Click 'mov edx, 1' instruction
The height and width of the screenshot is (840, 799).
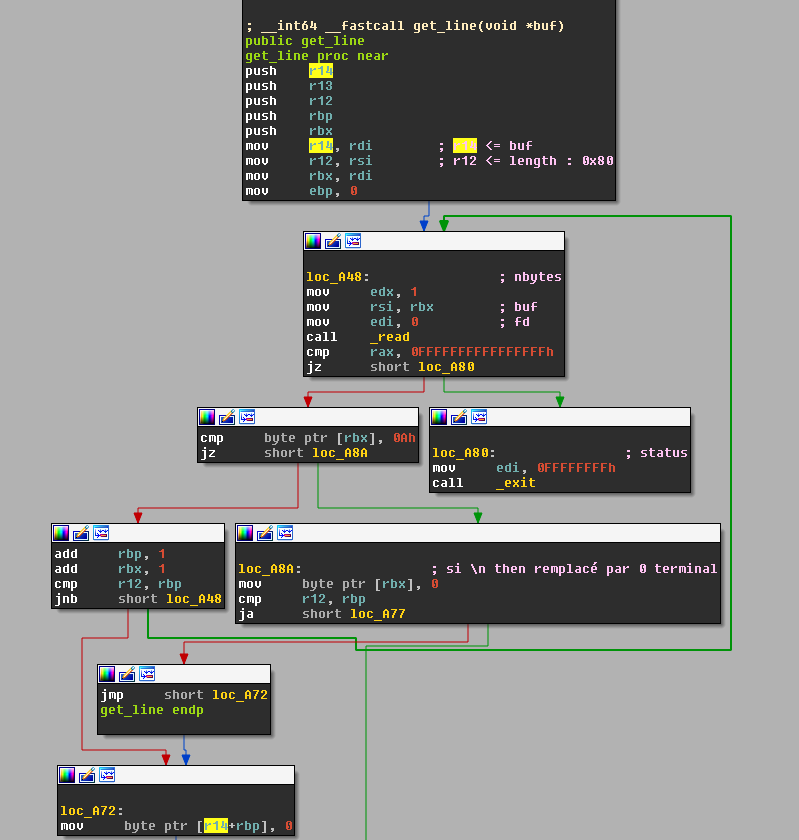[x=362, y=292]
